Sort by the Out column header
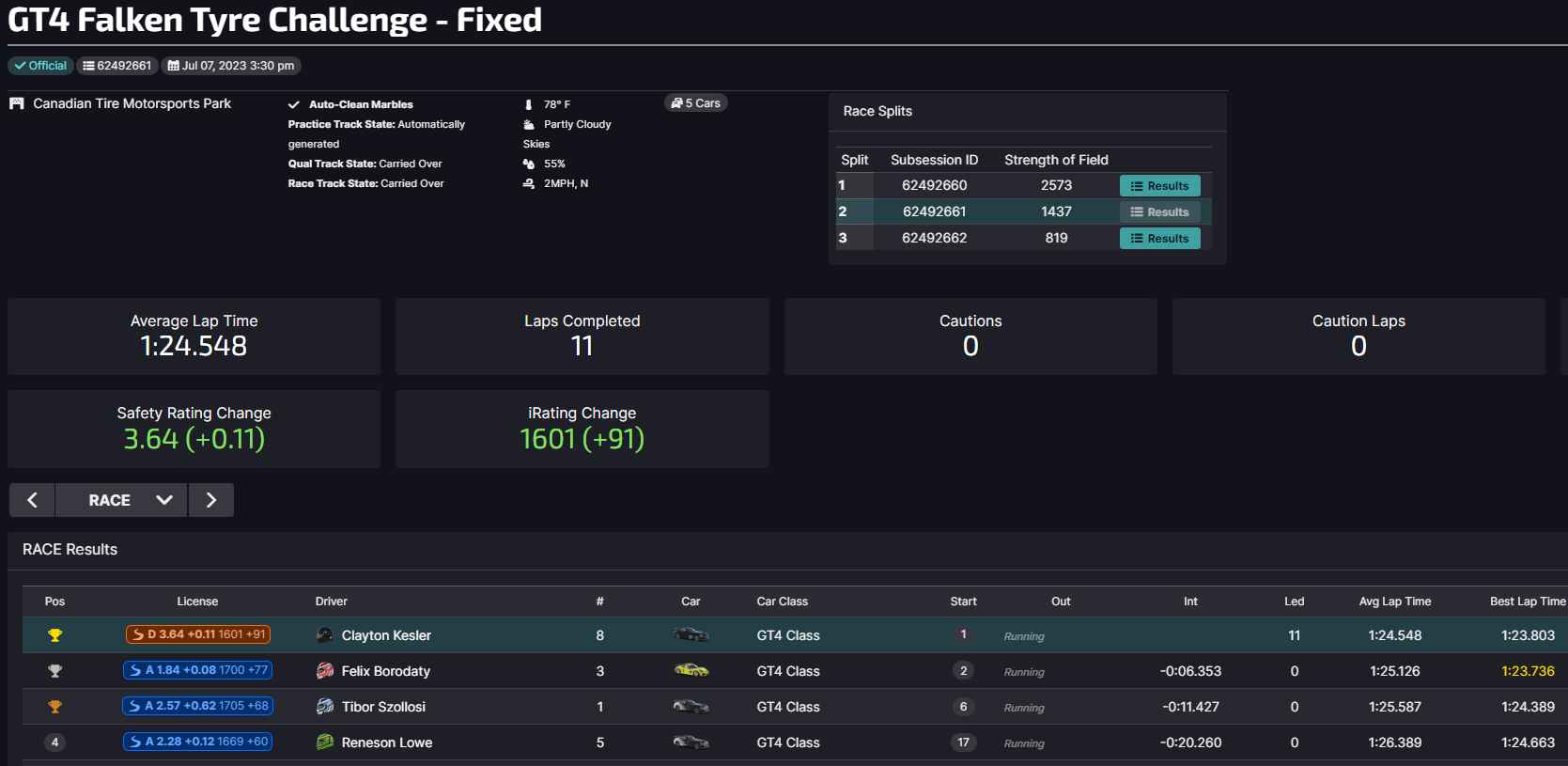1568x766 pixels. [1061, 602]
